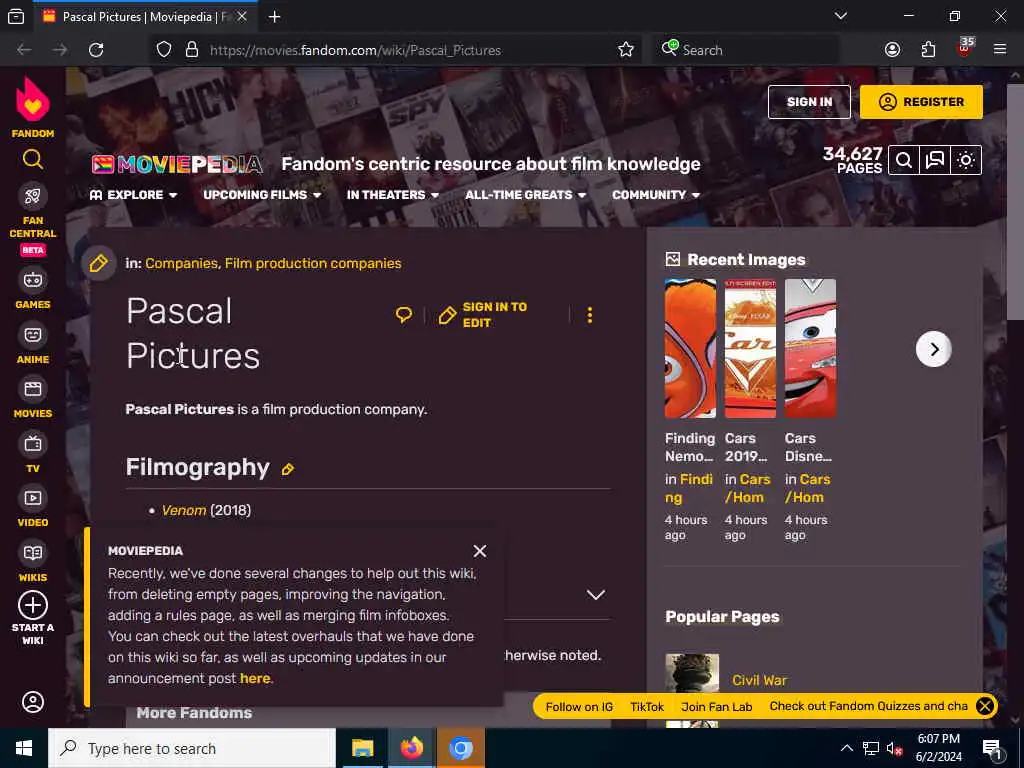Edit the Filmography section pencil icon
The width and height of the screenshot is (1024, 768).
tap(287, 469)
